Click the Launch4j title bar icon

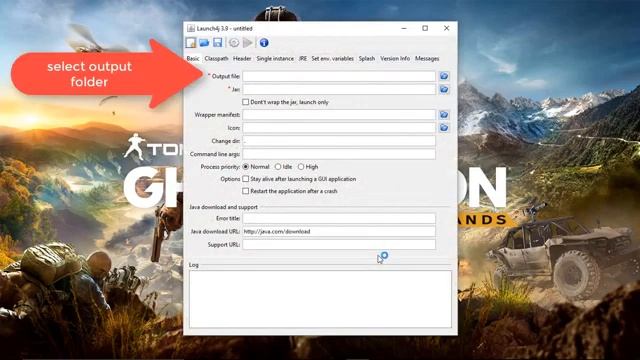point(191,28)
